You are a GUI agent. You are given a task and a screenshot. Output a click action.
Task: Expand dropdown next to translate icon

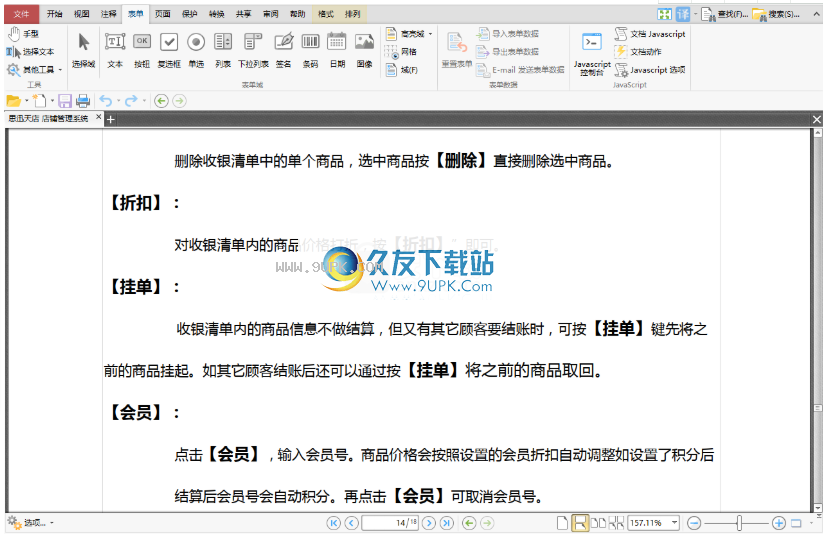695,14
